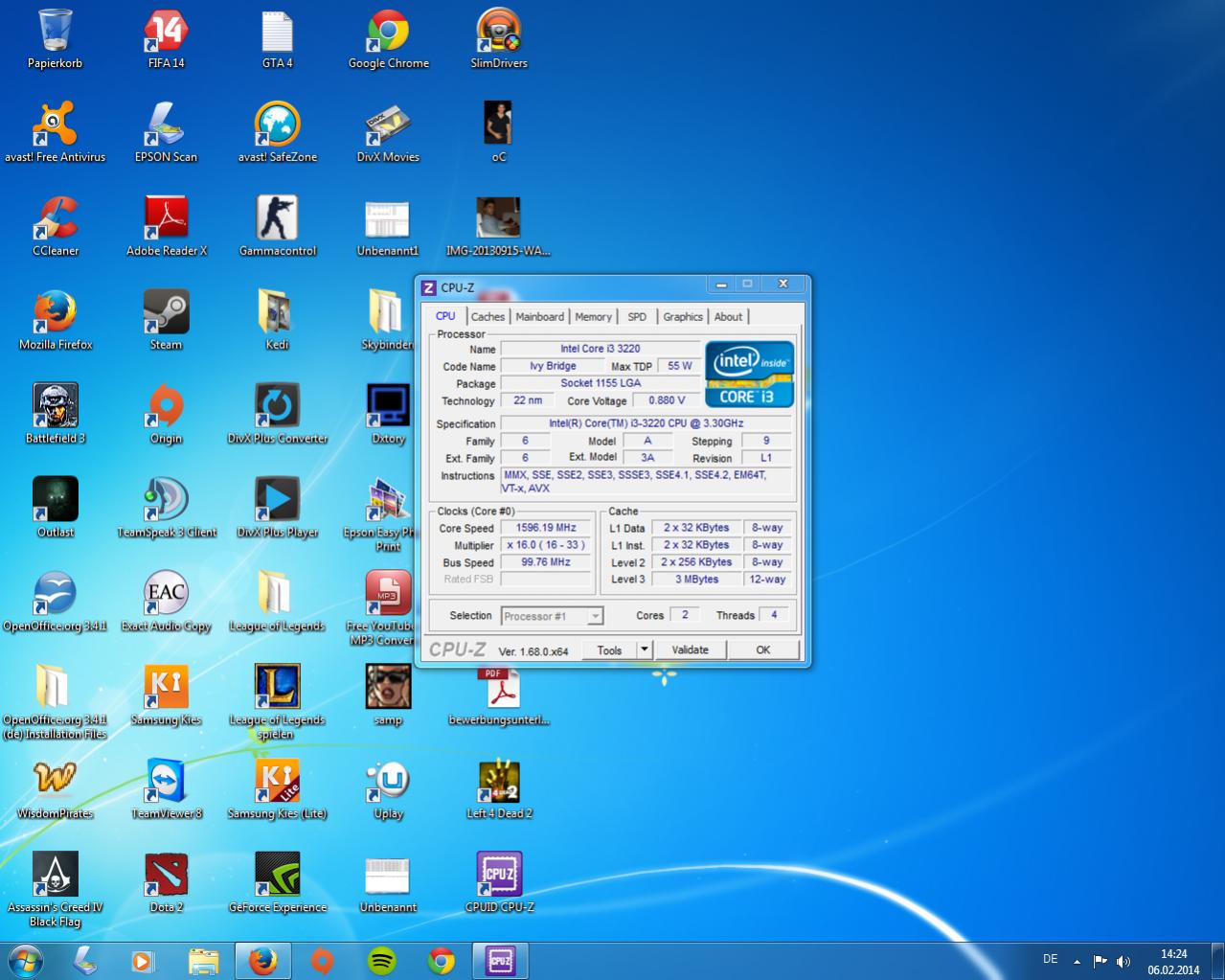Click the taskbar clock showing 14:24

point(1173,961)
